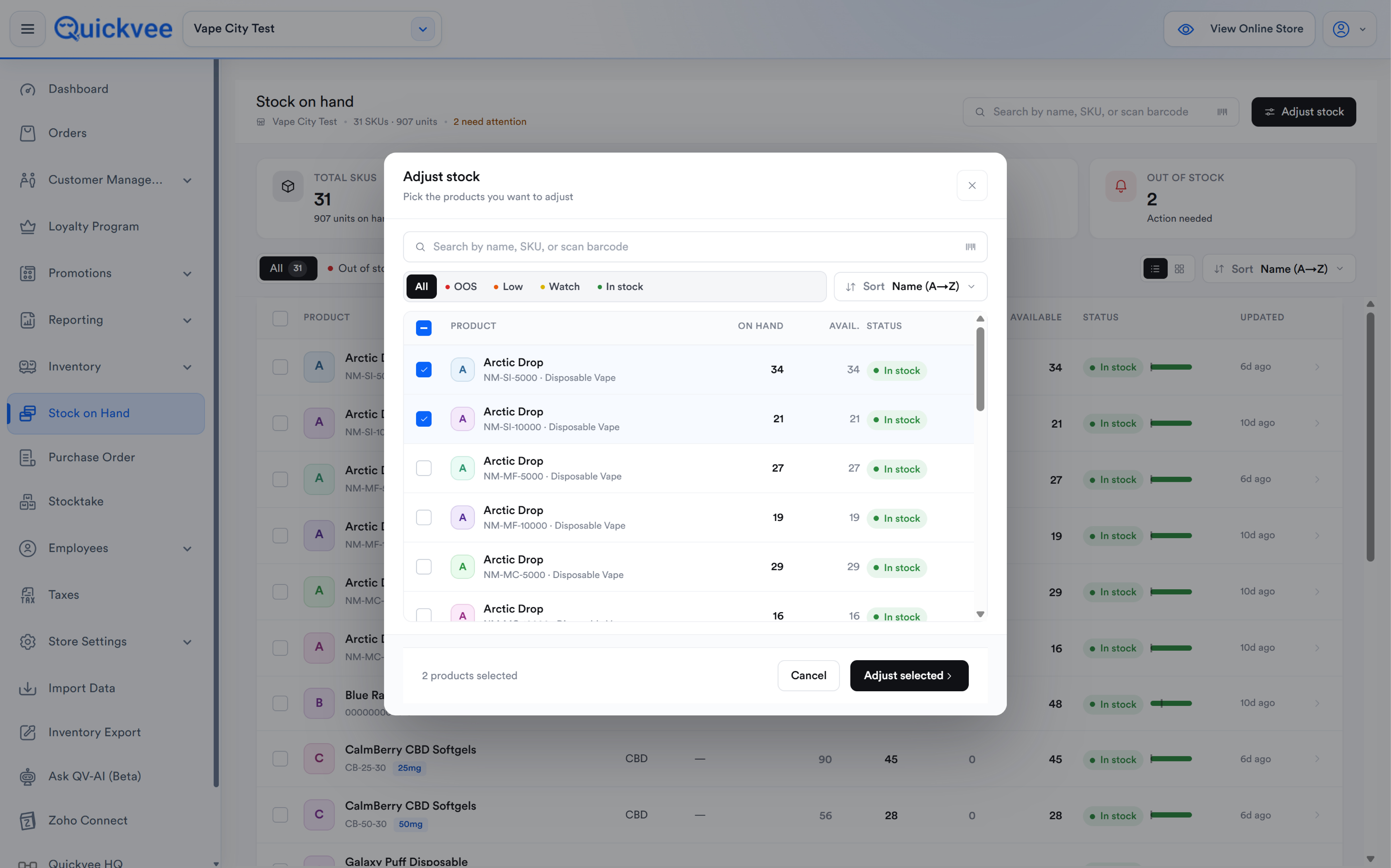
Task: Click the Inventory Export icon
Action: [x=27, y=733]
